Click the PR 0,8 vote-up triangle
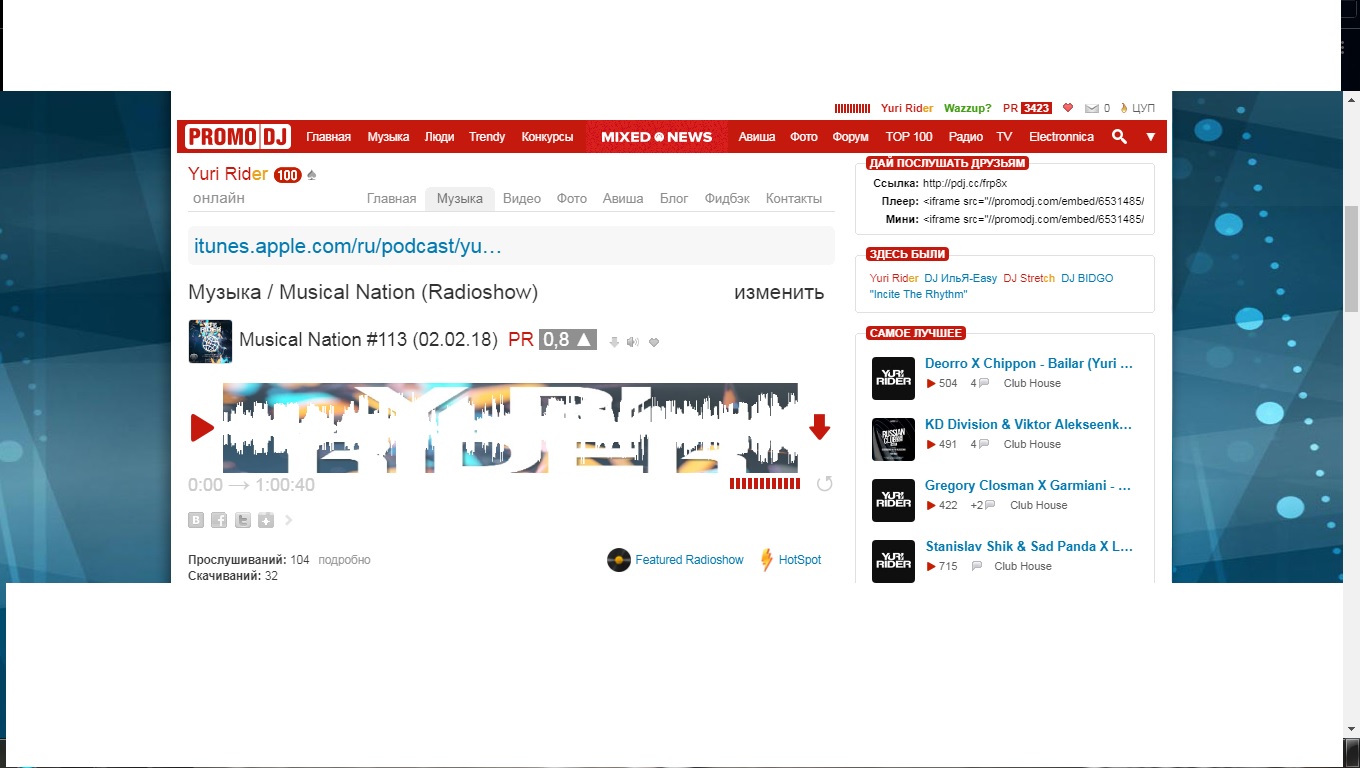This screenshot has width=1360, height=768. (584, 340)
